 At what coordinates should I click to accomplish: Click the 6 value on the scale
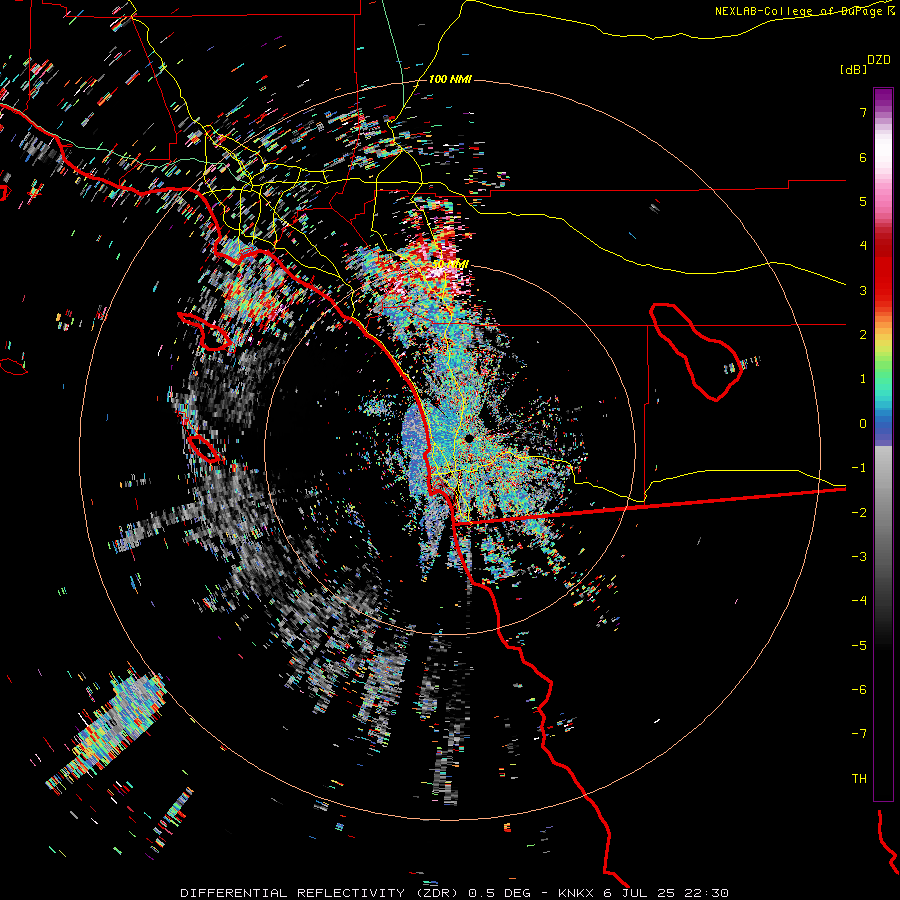(x=863, y=157)
